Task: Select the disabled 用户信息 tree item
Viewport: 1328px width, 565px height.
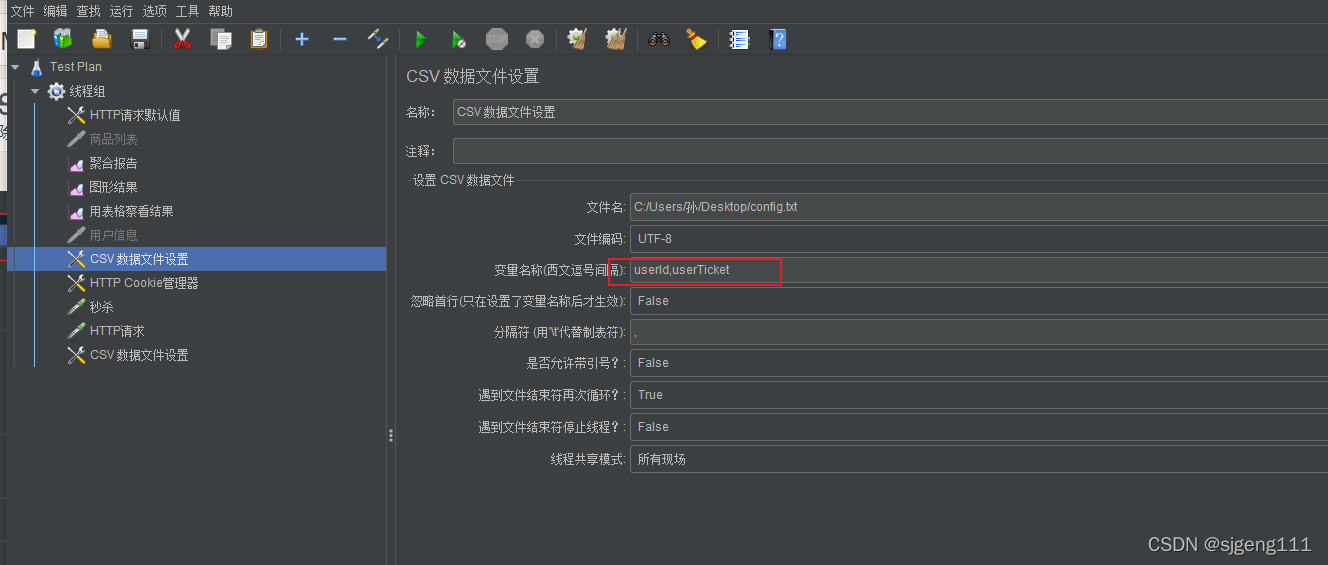Action: point(114,235)
